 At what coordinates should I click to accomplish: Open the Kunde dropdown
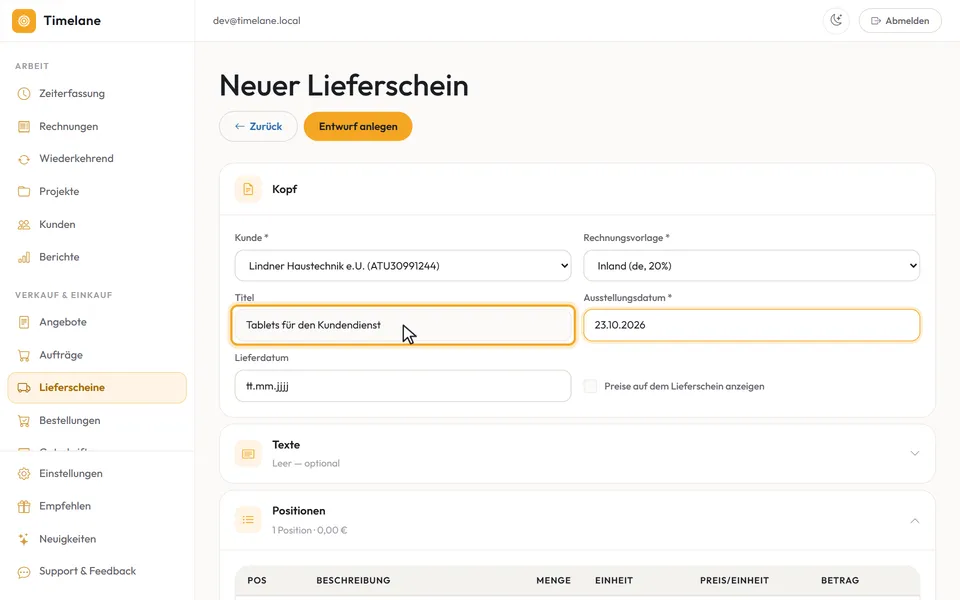tap(403, 266)
